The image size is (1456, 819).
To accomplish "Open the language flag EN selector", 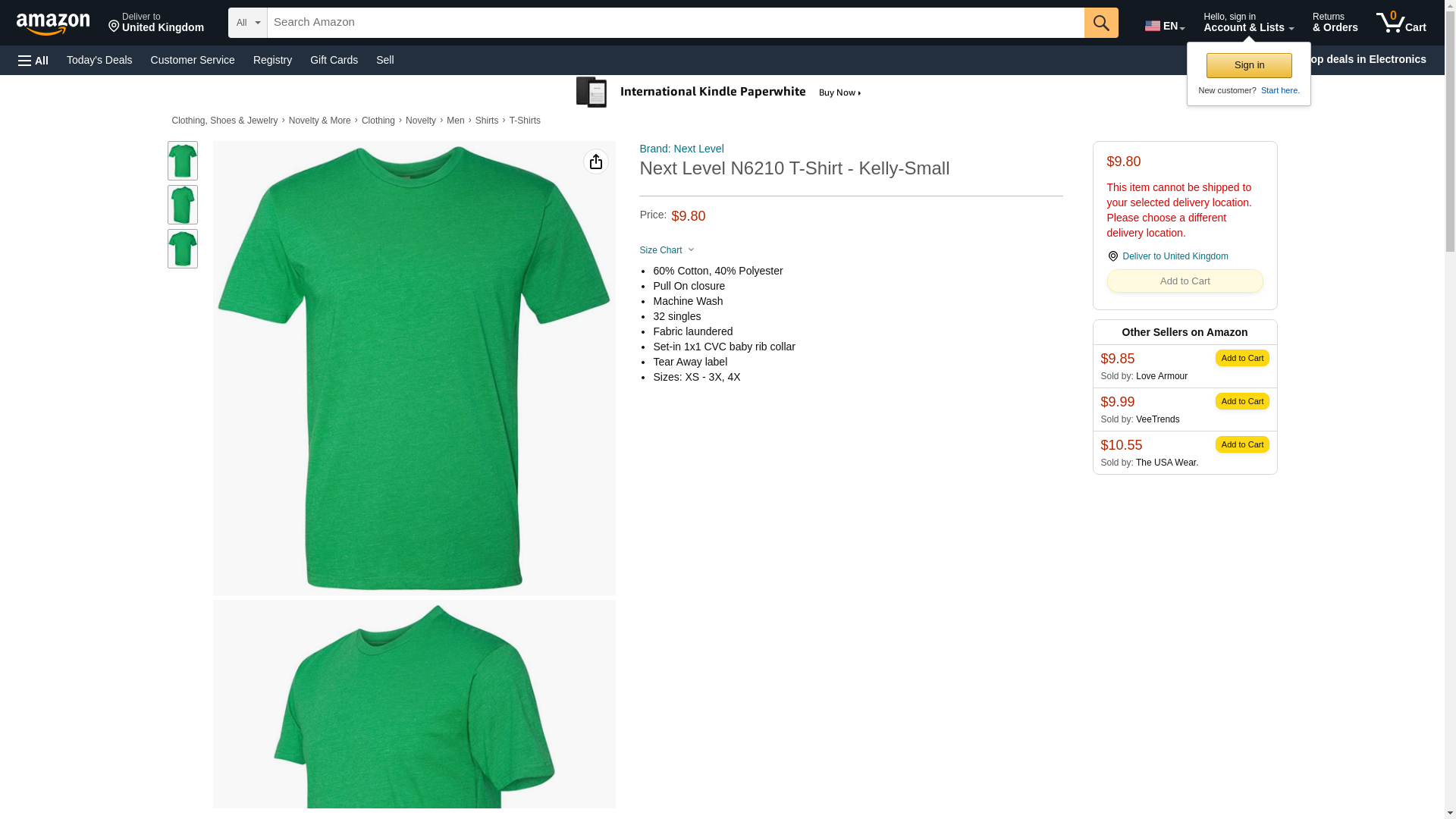I will 1164,26.
